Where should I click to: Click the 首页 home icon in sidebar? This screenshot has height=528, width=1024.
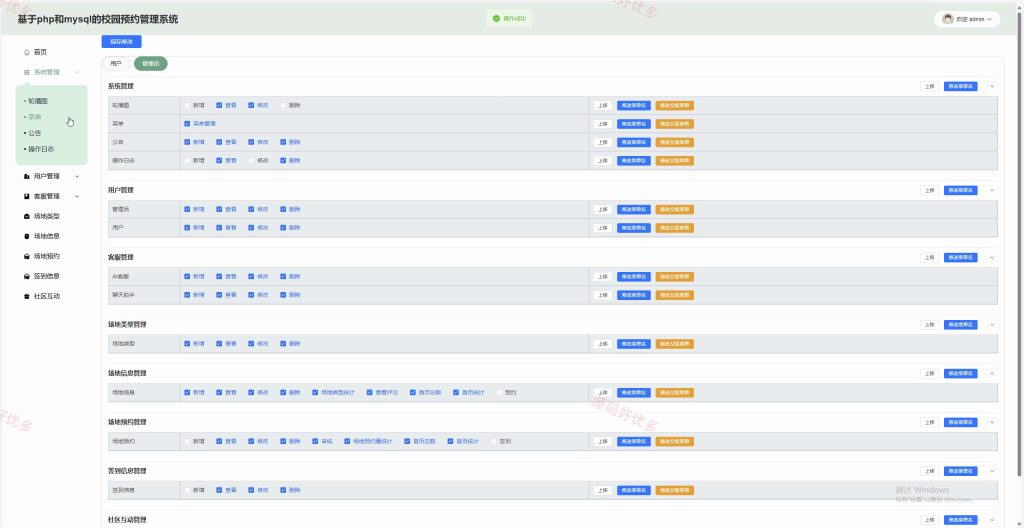pyautogui.click(x=27, y=52)
